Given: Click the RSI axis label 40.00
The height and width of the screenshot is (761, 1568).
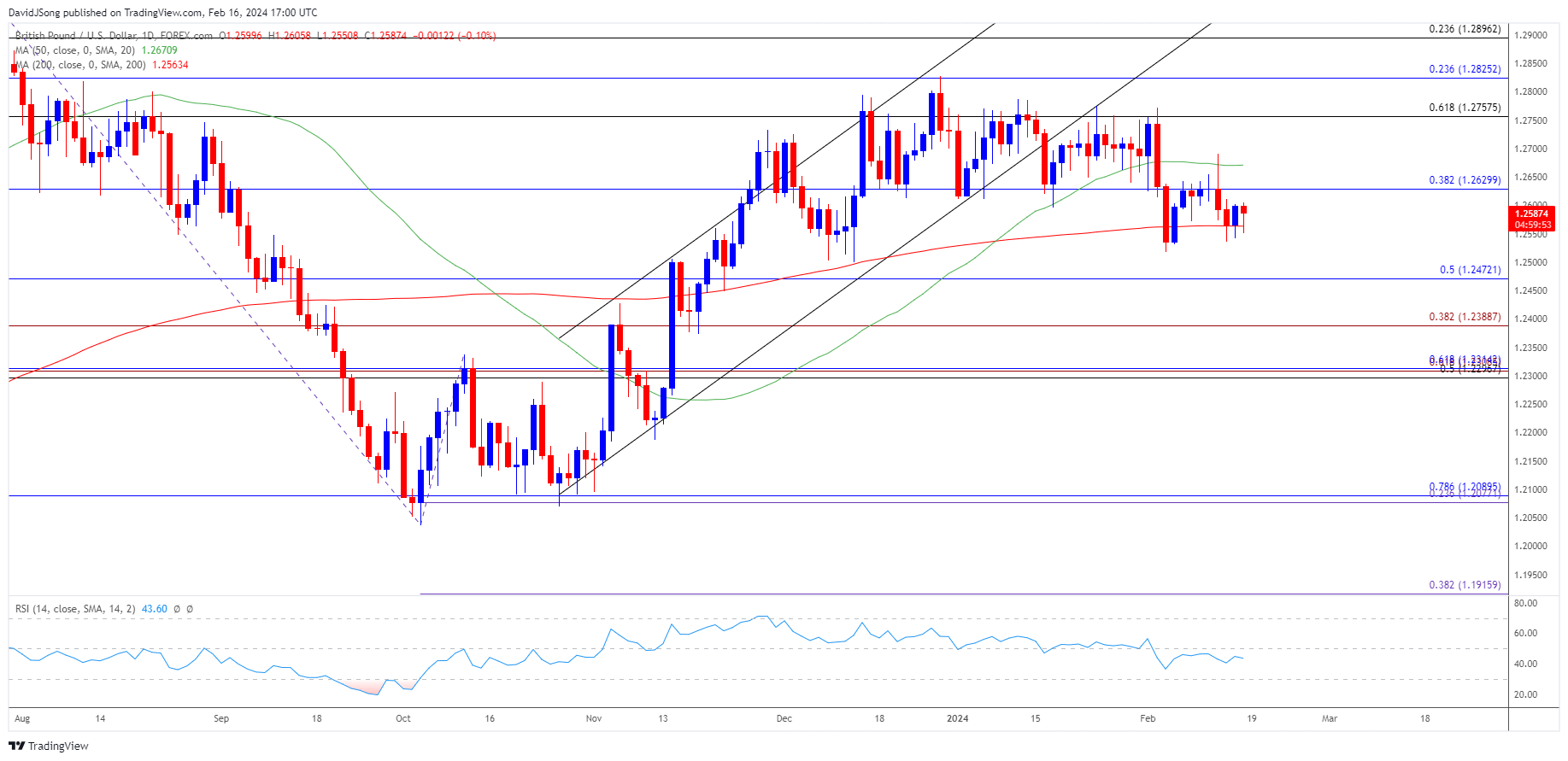Looking at the screenshot, I should click(1525, 664).
